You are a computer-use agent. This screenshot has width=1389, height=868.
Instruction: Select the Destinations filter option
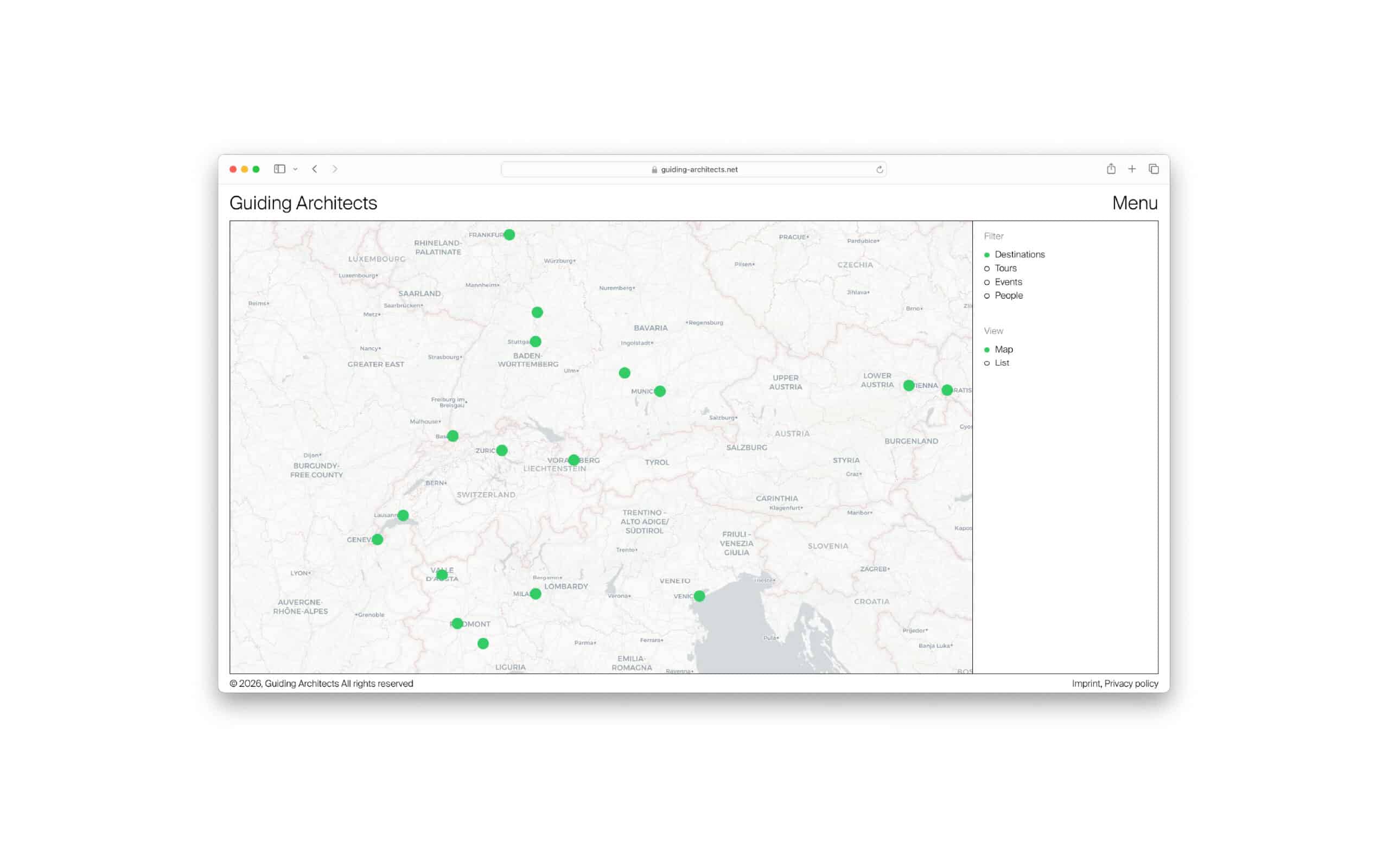point(1020,254)
